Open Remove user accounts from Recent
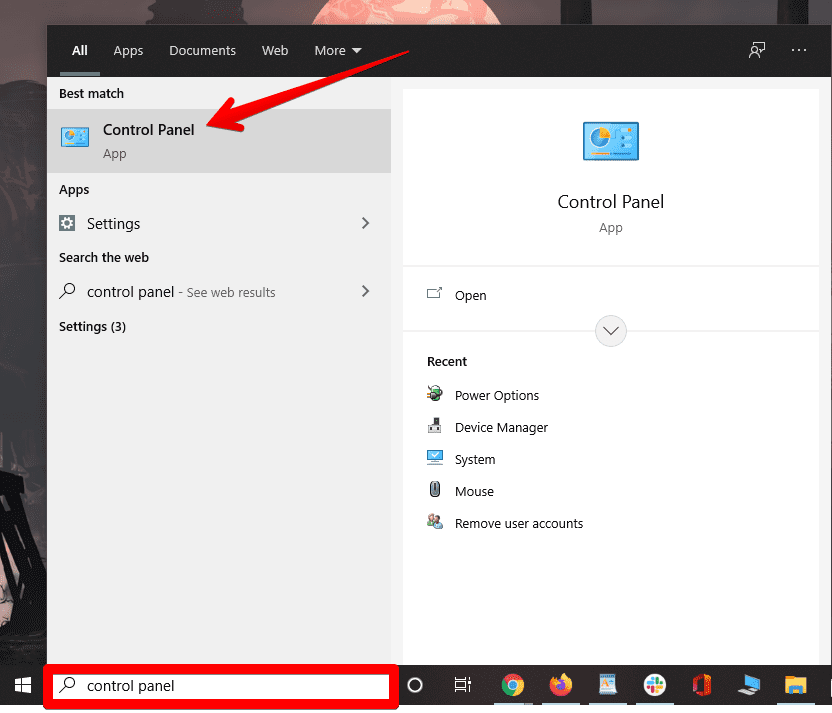This screenshot has width=832, height=713. [519, 524]
